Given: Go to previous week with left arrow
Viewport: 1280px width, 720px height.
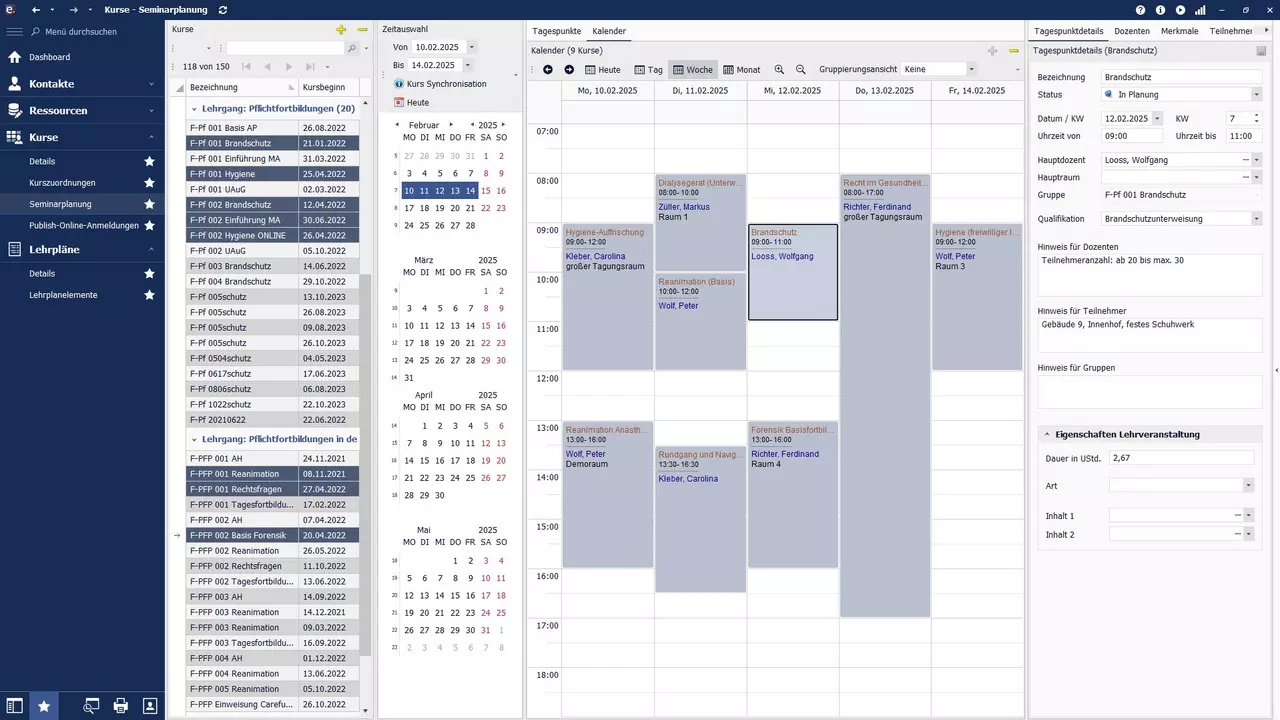Looking at the screenshot, I should click(548, 70).
